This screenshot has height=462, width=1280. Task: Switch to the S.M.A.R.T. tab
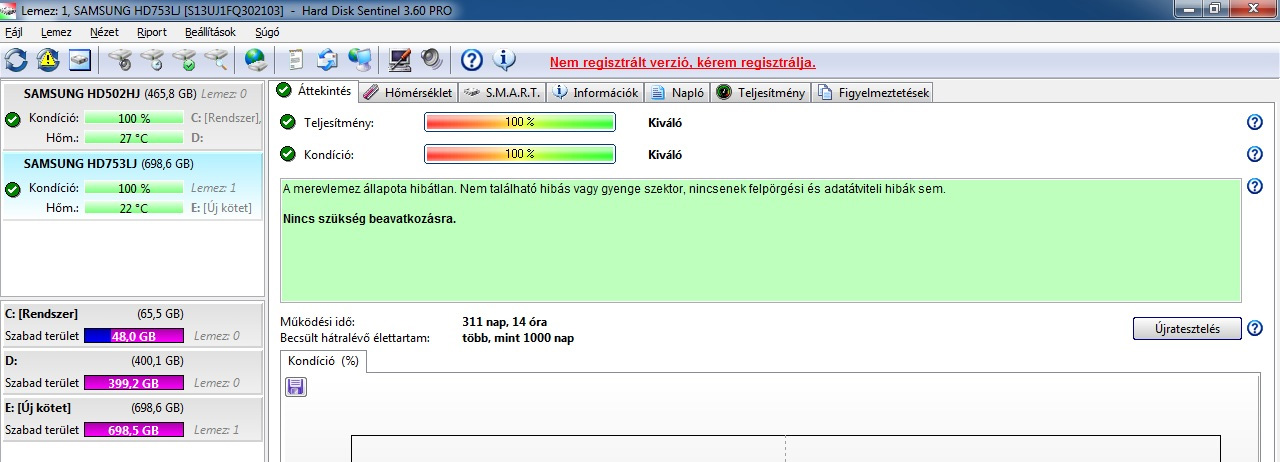tap(502, 93)
